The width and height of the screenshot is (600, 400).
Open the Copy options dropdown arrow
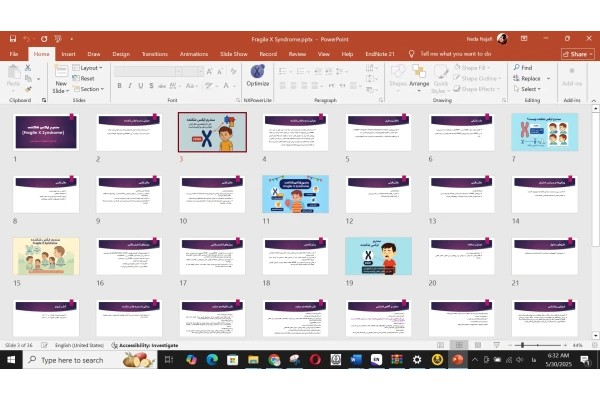pyautogui.click(x=38, y=79)
